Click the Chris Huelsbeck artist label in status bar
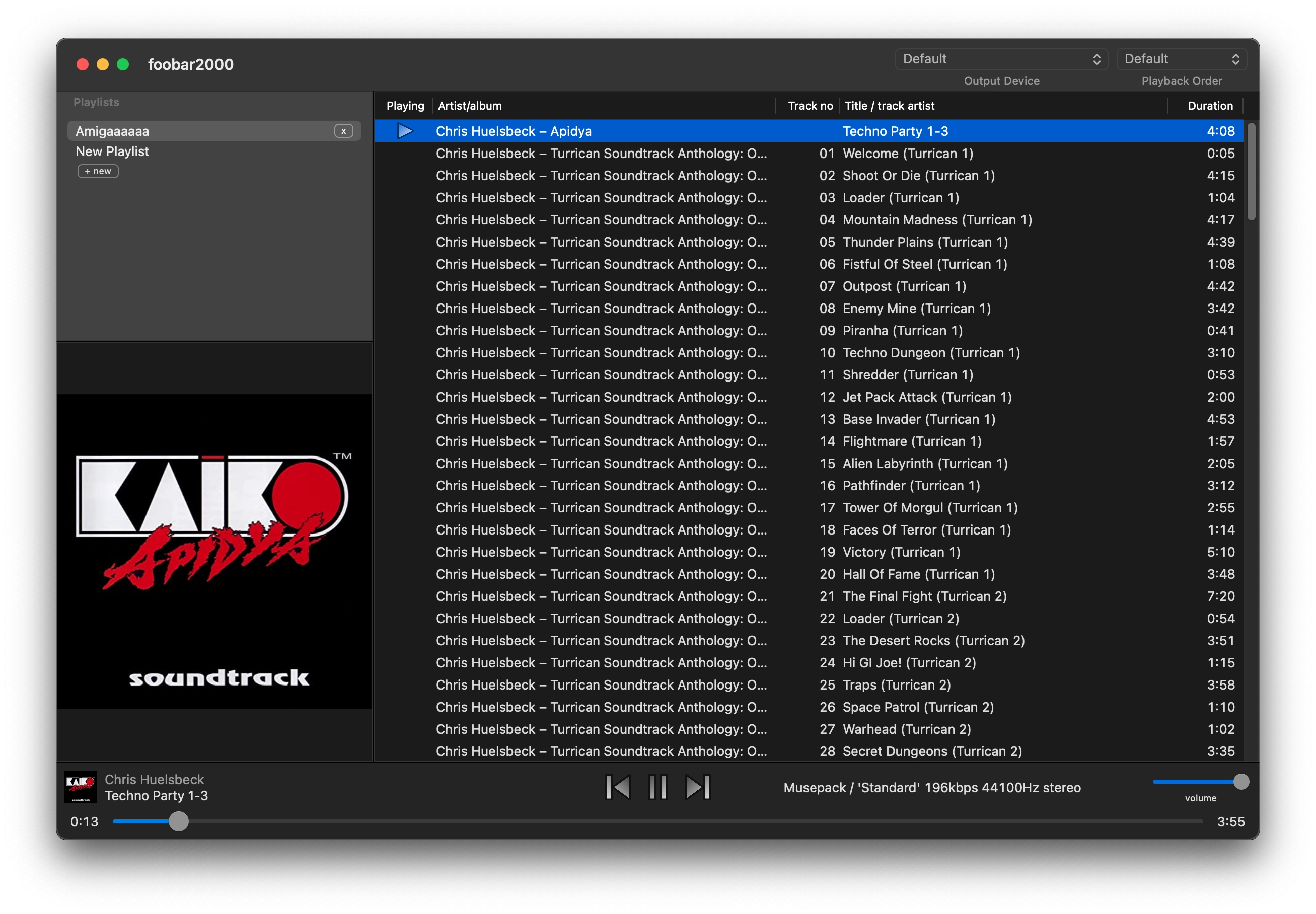1316x914 pixels. (154, 780)
